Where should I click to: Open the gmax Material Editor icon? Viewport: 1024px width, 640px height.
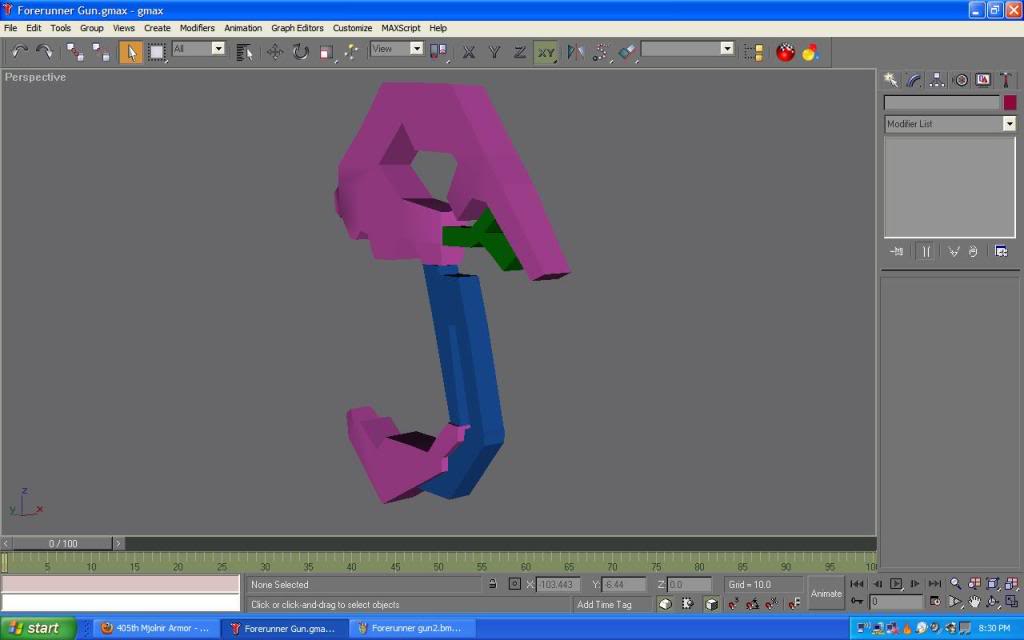[x=785, y=52]
